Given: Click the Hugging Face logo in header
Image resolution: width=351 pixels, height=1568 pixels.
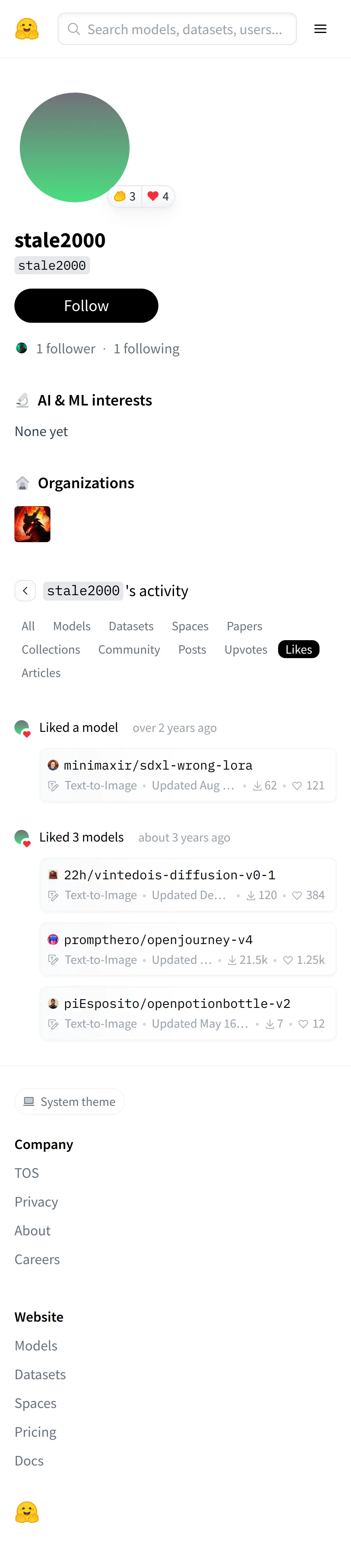Looking at the screenshot, I should pyautogui.click(x=27, y=28).
